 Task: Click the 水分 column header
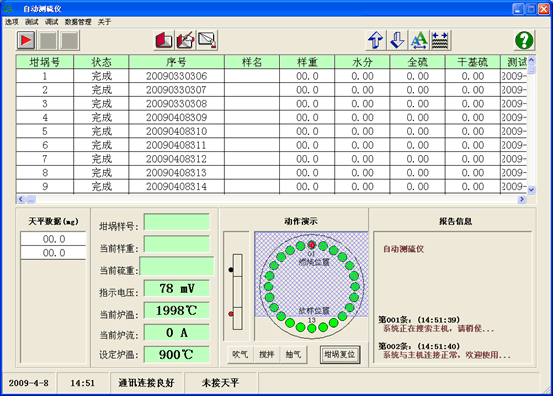click(x=362, y=62)
